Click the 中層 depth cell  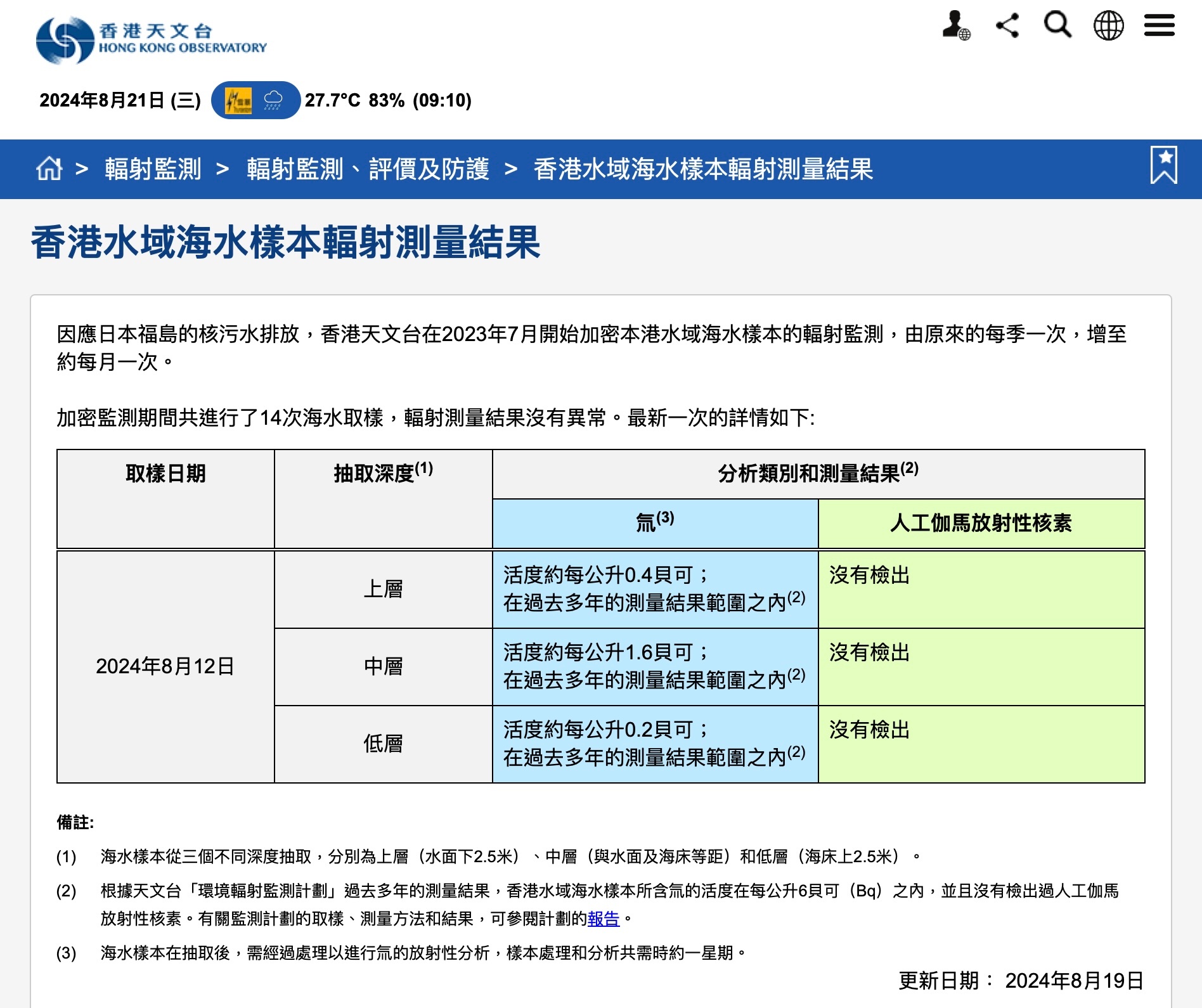pyautogui.click(x=384, y=667)
